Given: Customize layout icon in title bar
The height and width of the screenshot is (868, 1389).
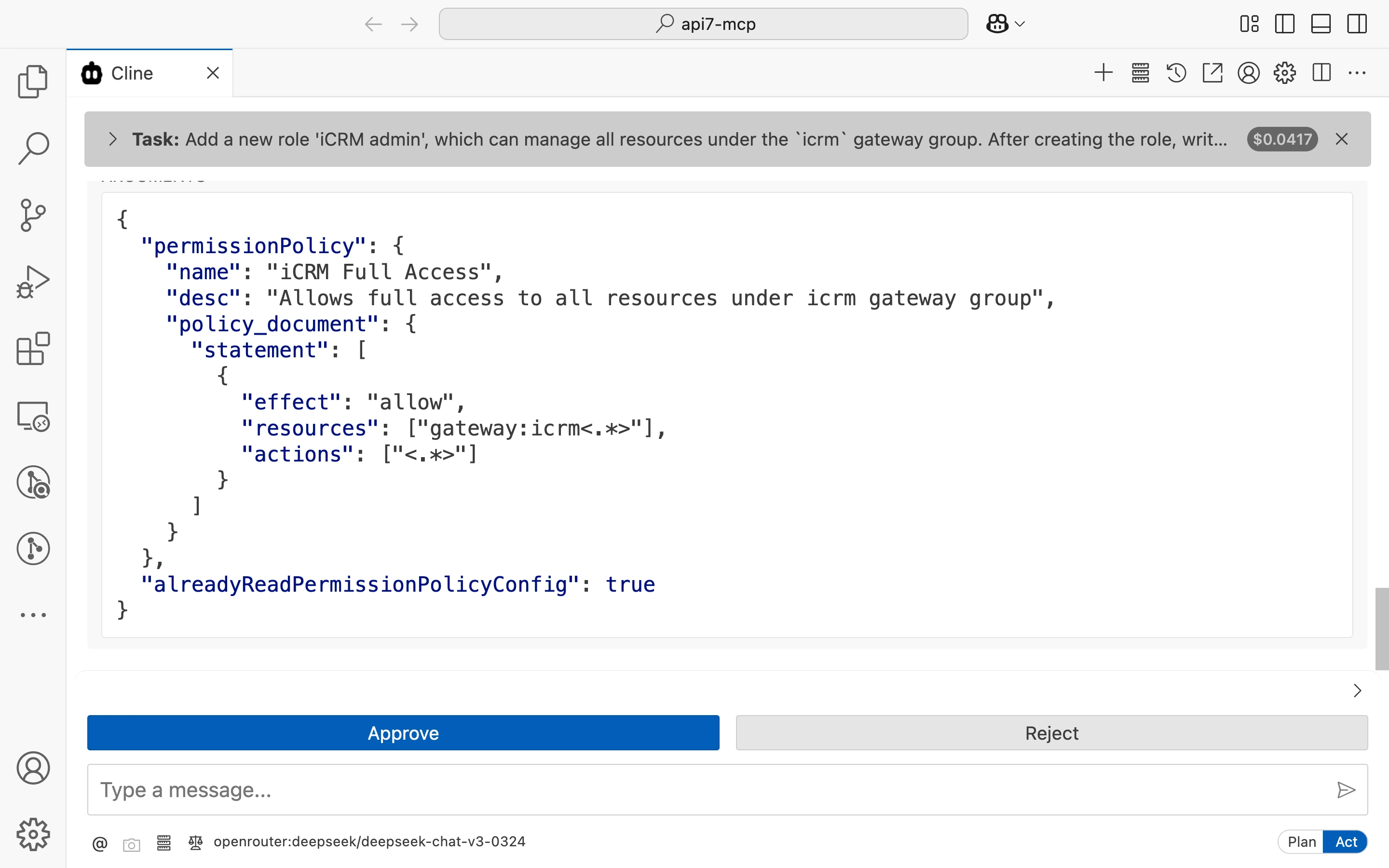Looking at the screenshot, I should 1249,24.
